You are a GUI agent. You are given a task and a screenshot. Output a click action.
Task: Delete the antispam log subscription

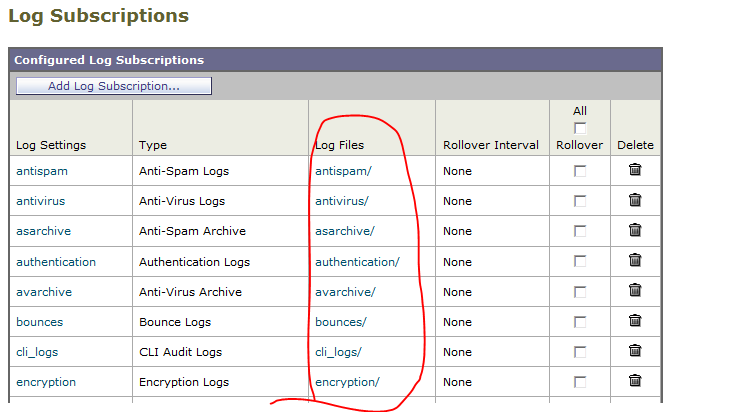[x=634, y=171]
